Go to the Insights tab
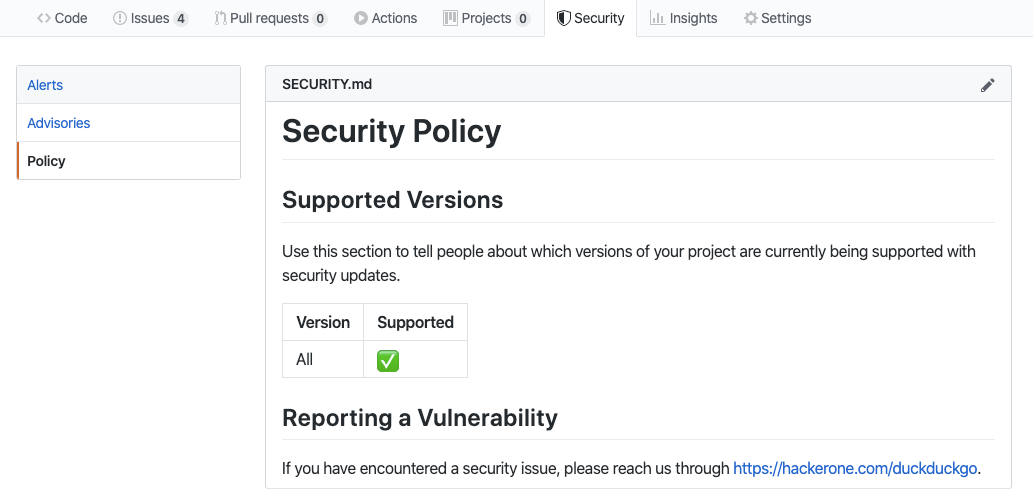The height and width of the screenshot is (503, 1033). coord(693,18)
